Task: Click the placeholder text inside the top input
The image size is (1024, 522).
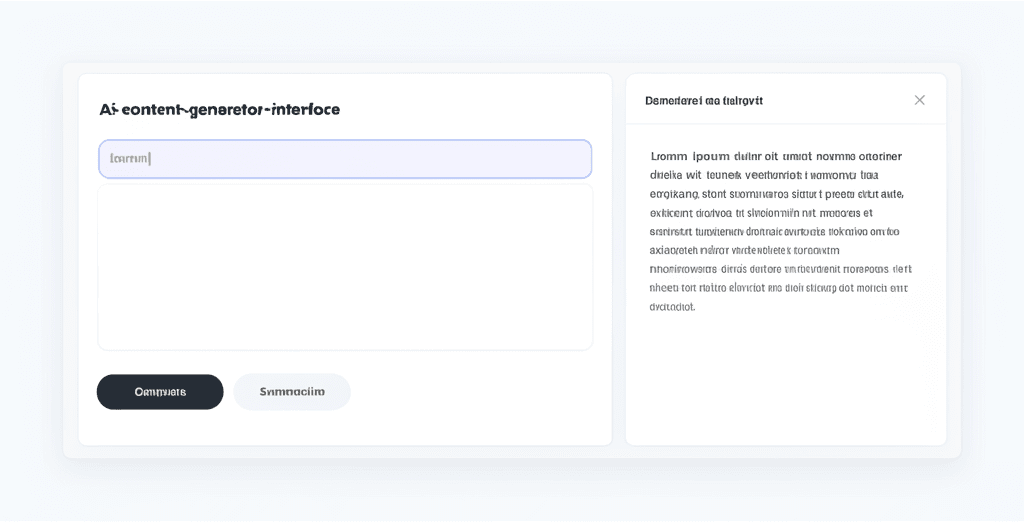Action: 130,159
